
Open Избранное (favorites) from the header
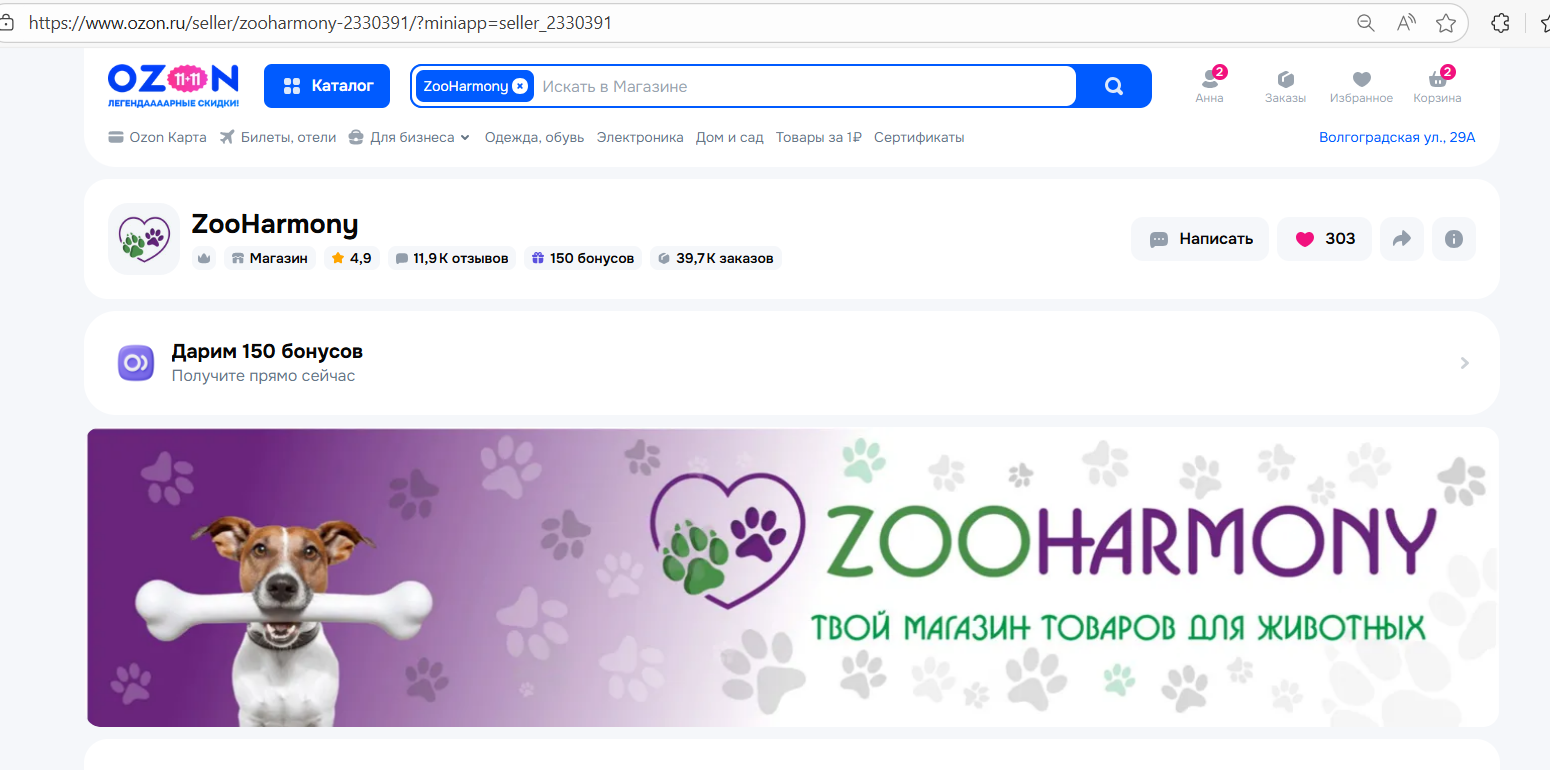[1361, 85]
